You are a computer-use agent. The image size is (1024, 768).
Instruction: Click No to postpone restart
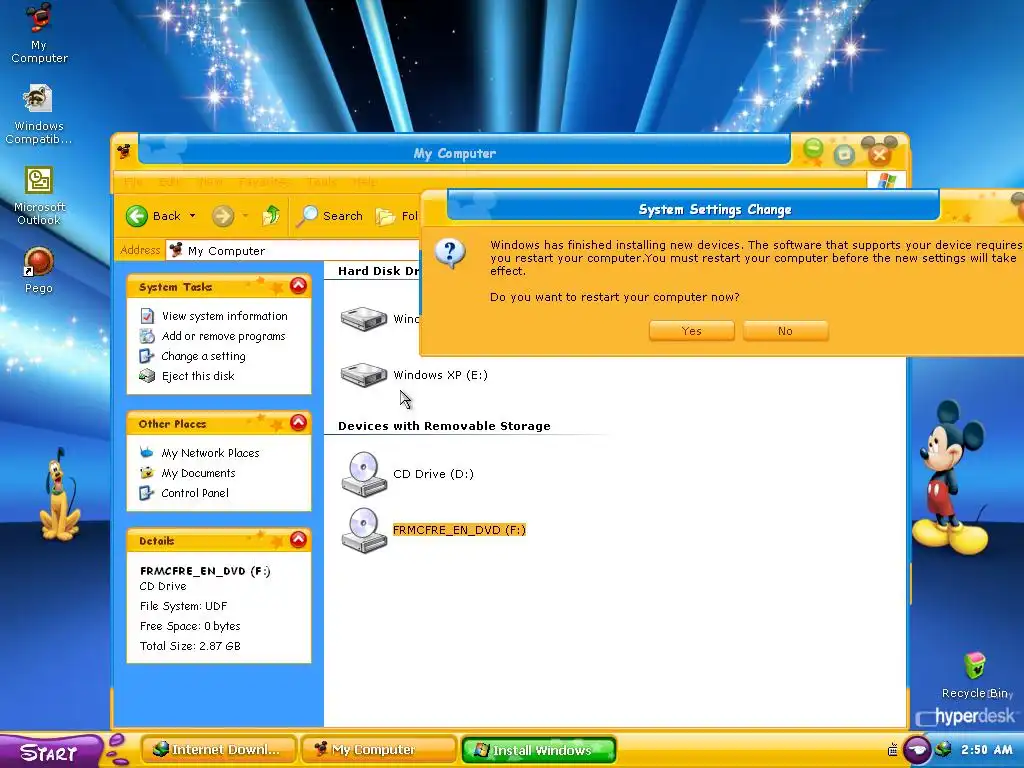point(786,331)
